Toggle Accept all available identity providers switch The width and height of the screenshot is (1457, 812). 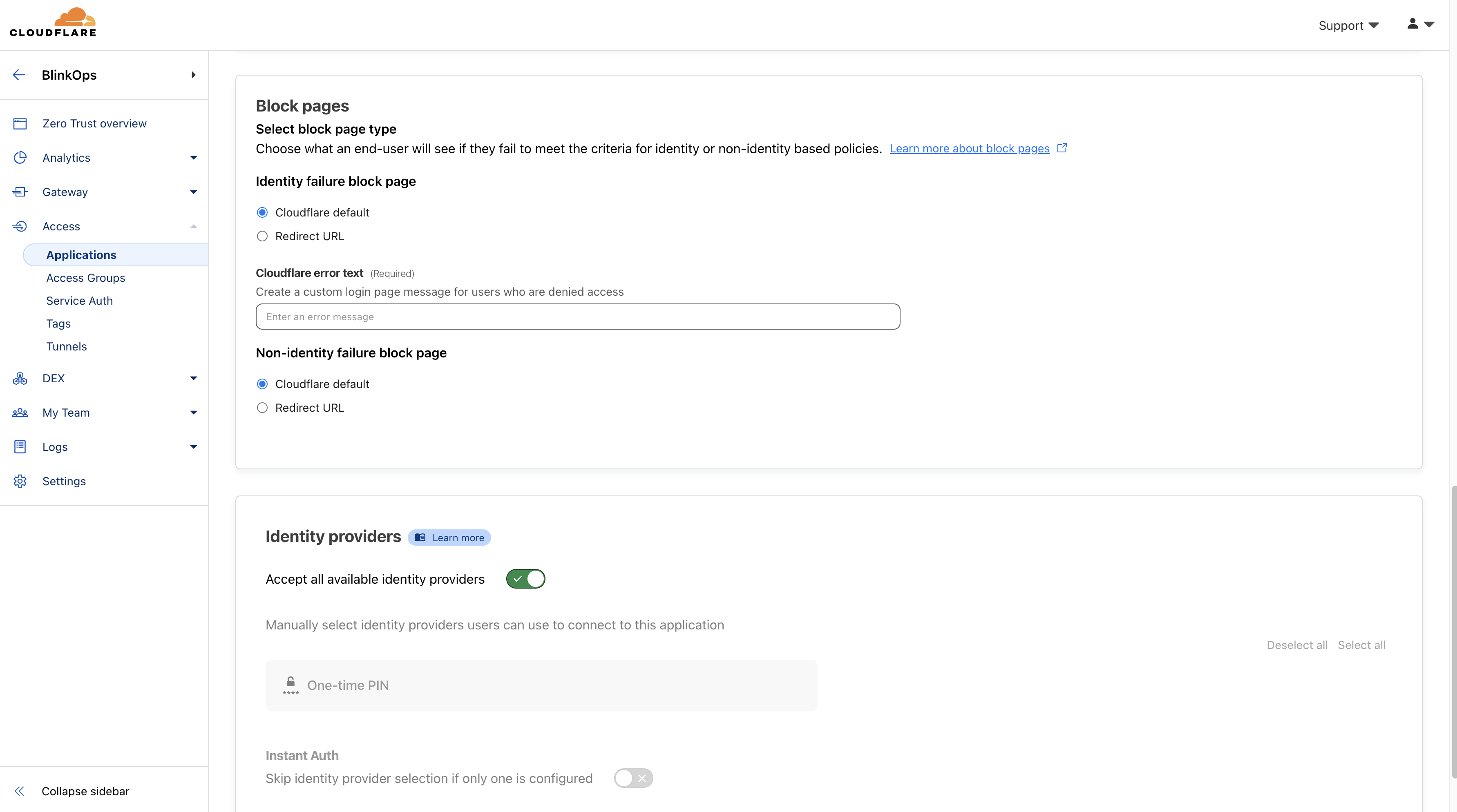[x=525, y=579]
